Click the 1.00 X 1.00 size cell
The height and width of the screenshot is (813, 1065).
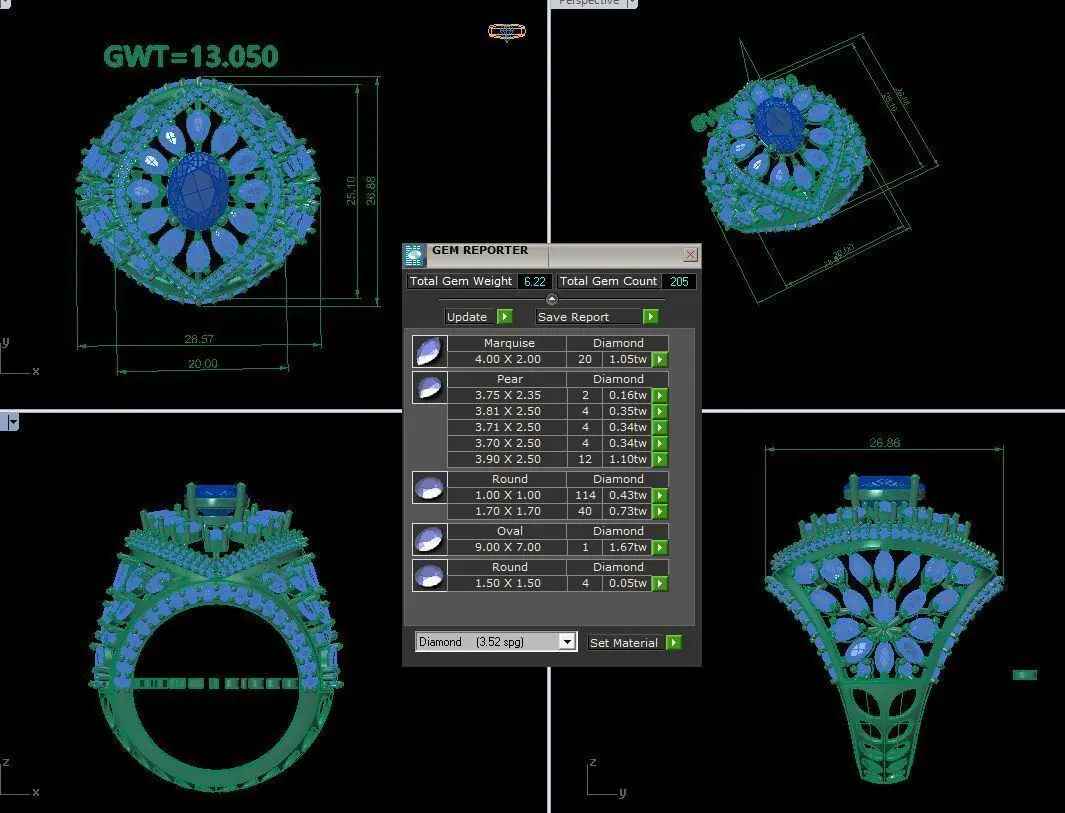point(507,495)
